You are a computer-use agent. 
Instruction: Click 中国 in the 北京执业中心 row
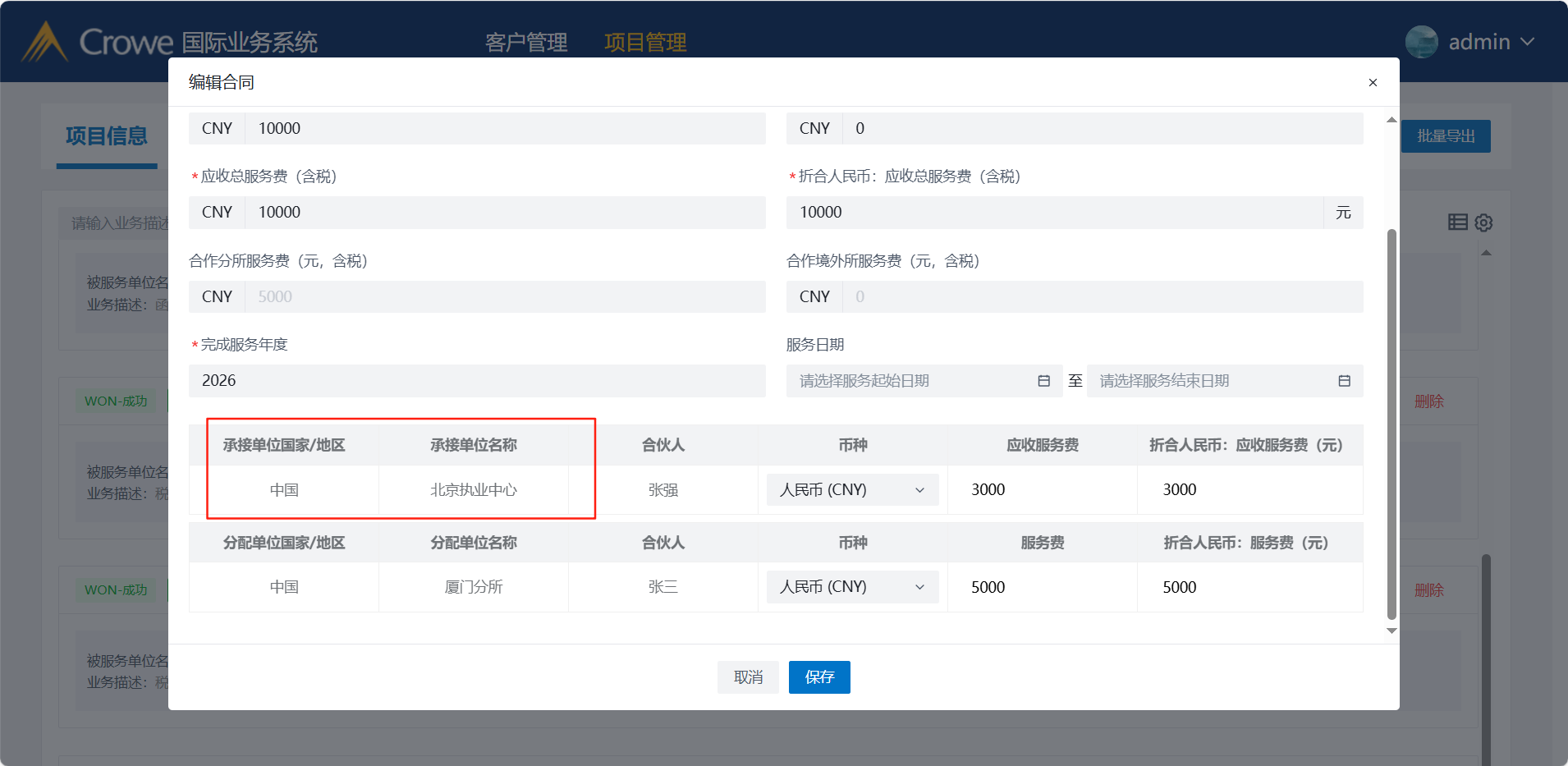[x=284, y=490]
